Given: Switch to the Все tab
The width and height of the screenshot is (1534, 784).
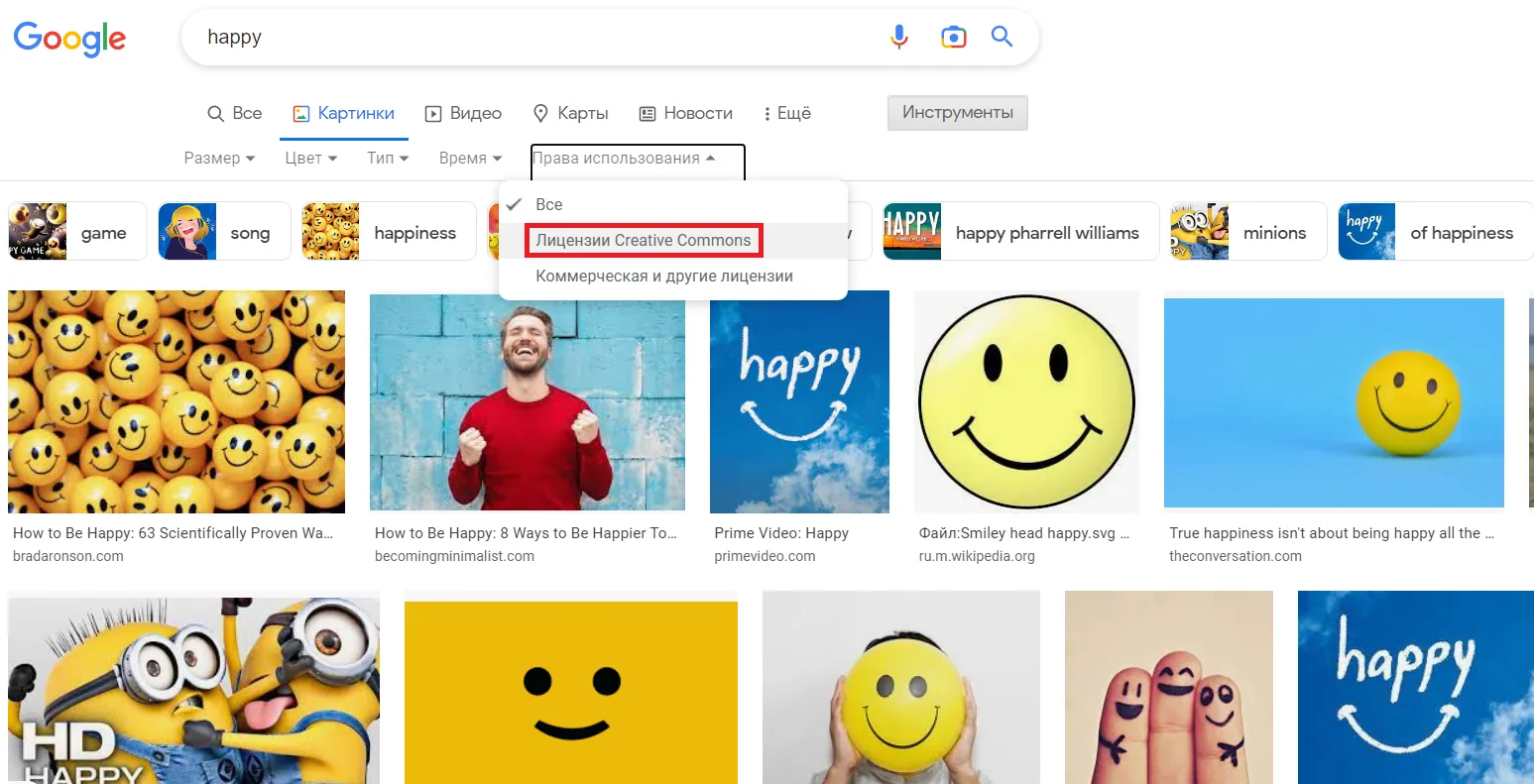Looking at the screenshot, I should [x=235, y=113].
